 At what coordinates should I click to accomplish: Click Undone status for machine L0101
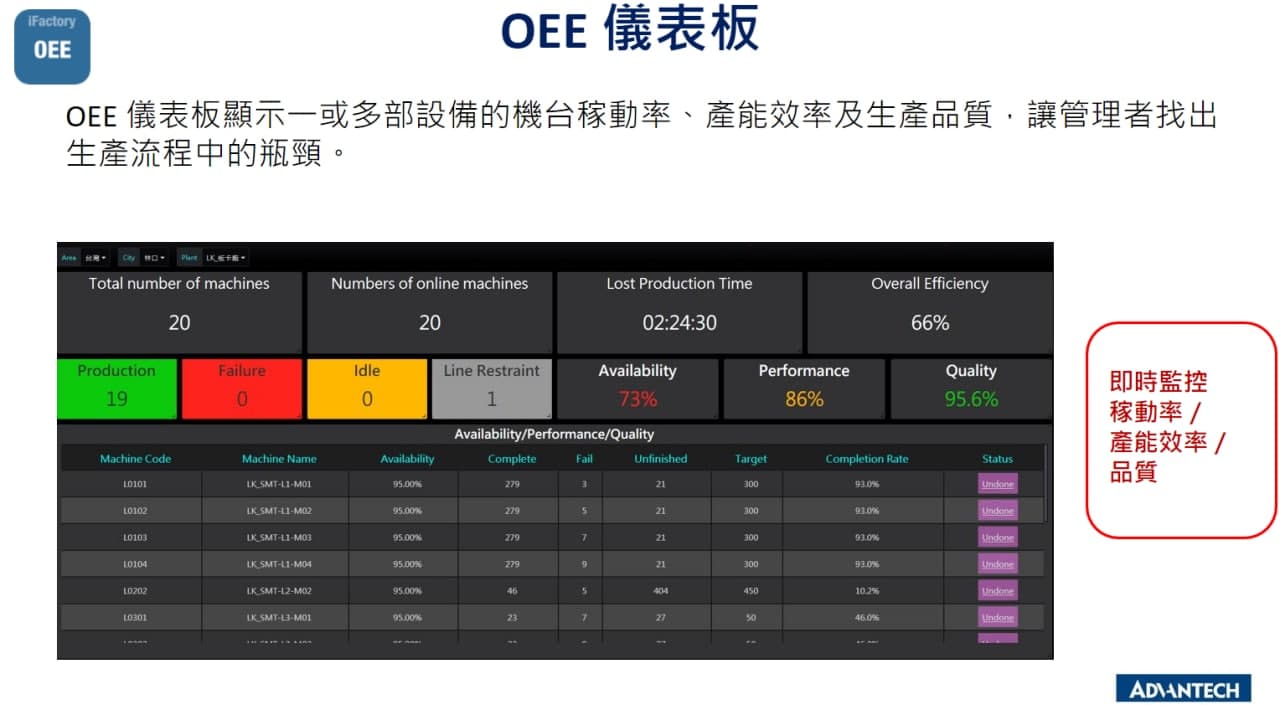tap(997, 484)
